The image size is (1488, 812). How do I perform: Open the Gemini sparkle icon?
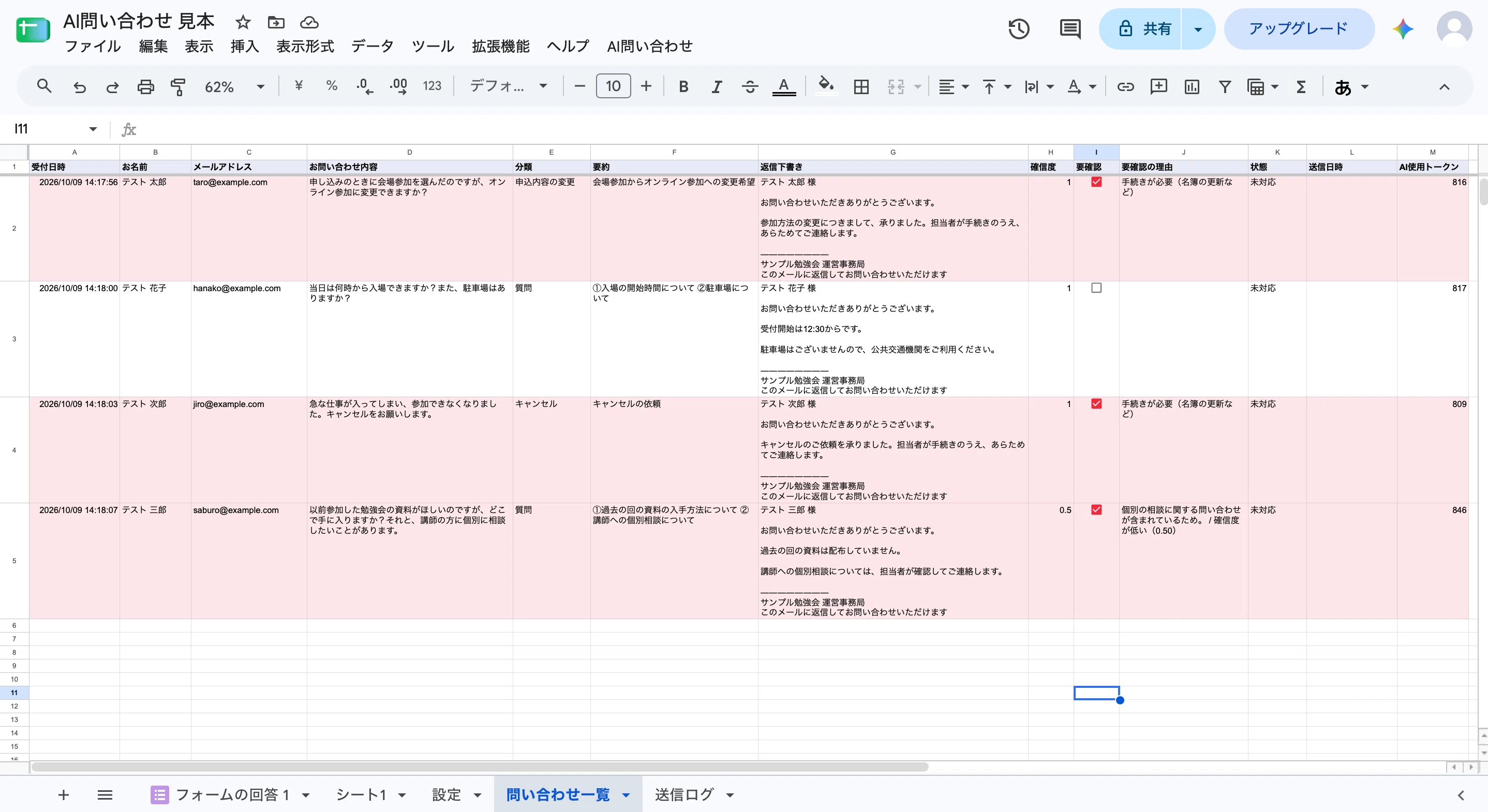pos(1403,29)
